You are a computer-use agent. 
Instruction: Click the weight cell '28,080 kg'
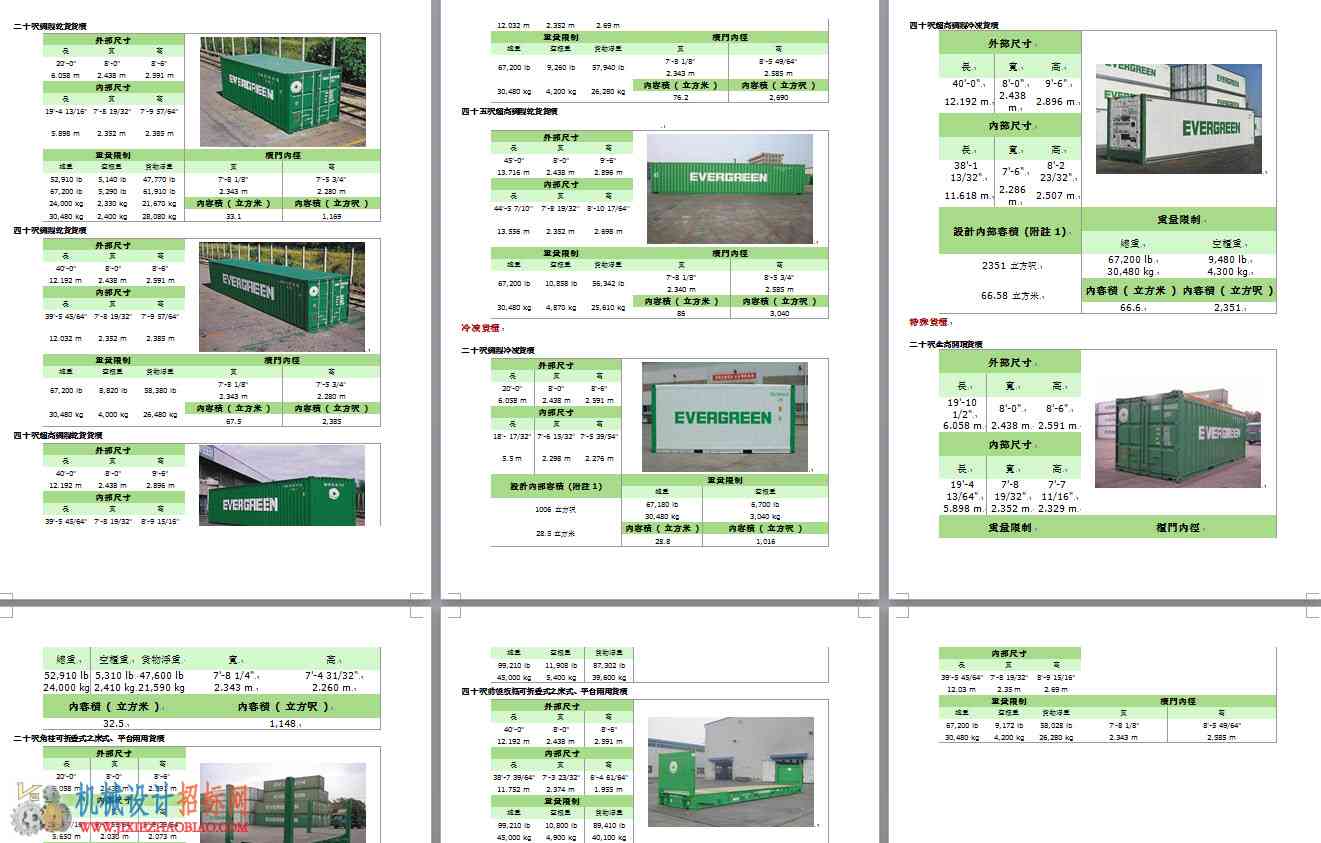click(x=159, y=215)
